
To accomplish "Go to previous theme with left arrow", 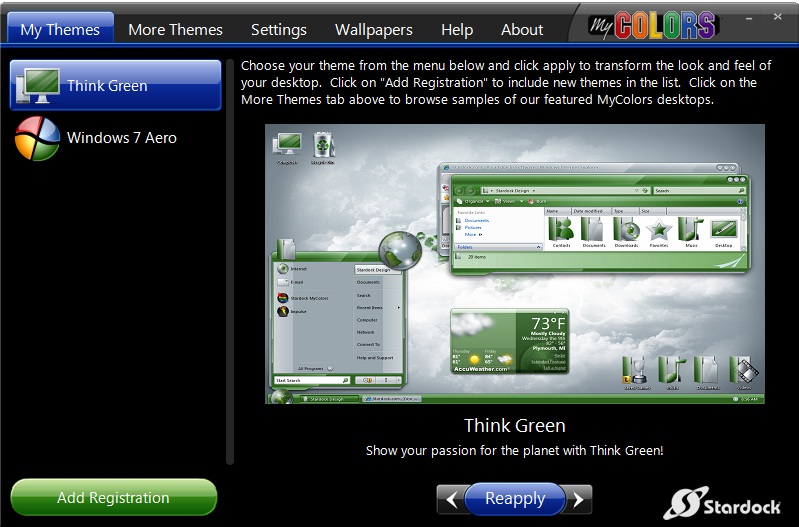I will pos(451,499).
